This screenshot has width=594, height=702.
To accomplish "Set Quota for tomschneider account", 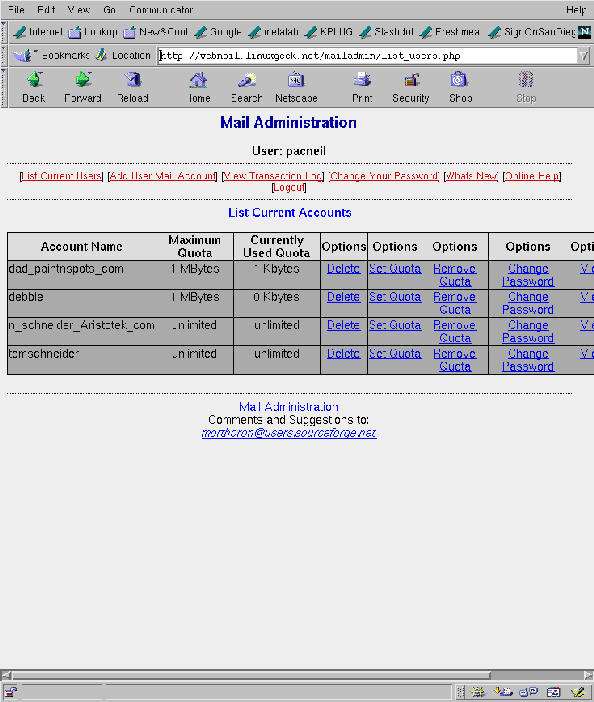I will coord(395,354).
